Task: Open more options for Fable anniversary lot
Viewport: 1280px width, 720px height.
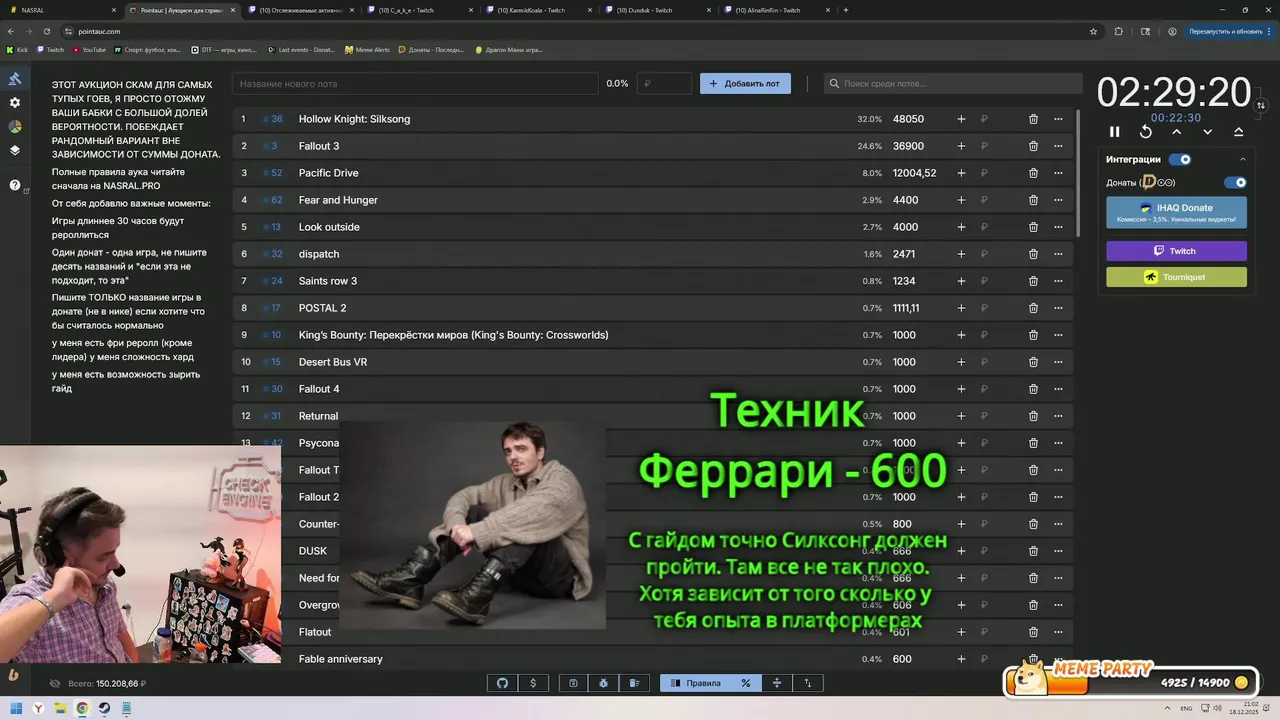Action: (x=1058, y=659)
